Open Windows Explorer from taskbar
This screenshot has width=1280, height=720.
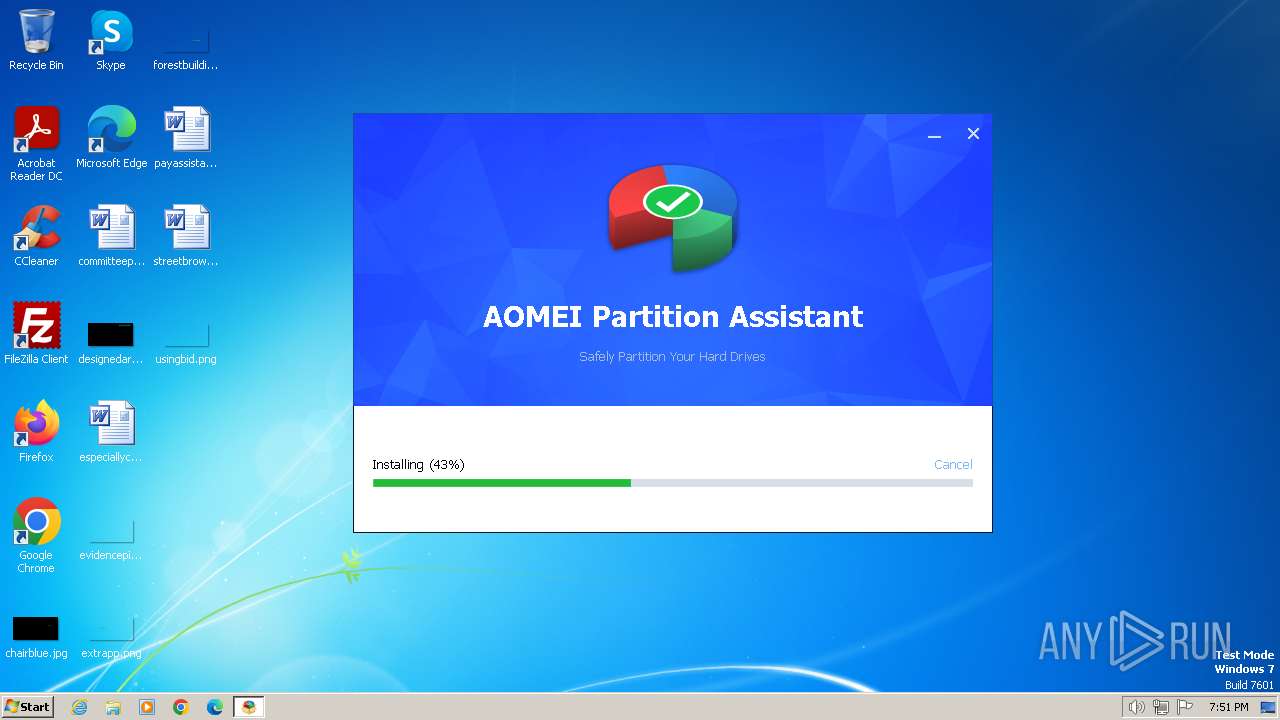113,707
